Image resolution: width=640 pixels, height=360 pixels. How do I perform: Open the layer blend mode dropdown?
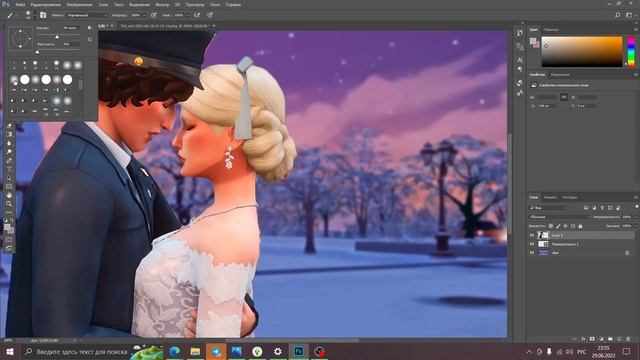[x=560, y=217]
